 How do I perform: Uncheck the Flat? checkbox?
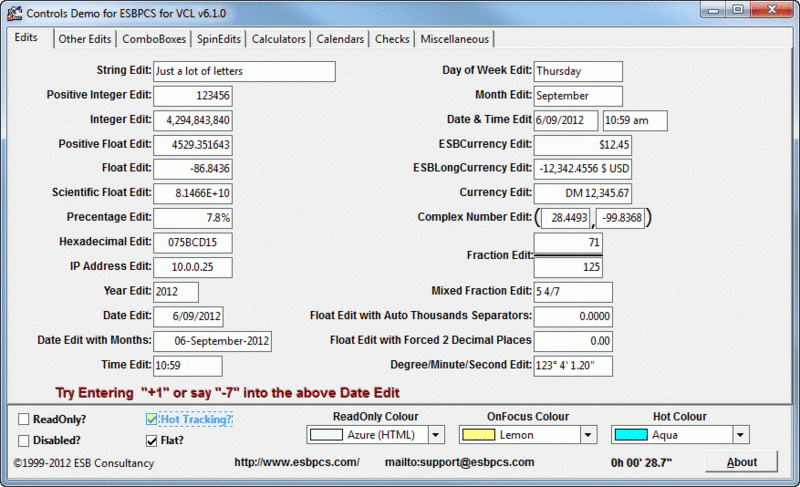(x=151, y=440)
